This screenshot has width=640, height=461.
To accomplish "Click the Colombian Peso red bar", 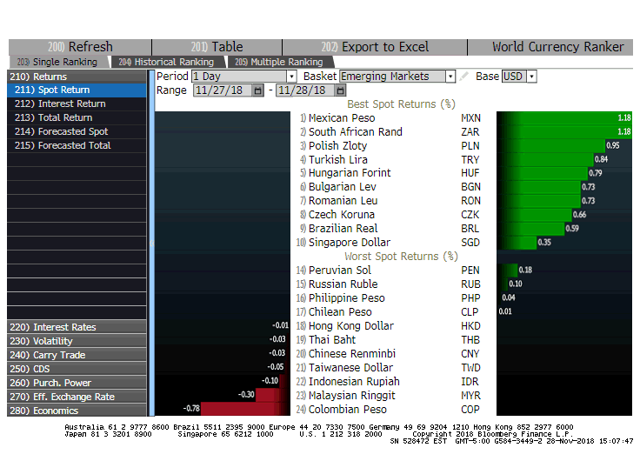I will [245, 408].
